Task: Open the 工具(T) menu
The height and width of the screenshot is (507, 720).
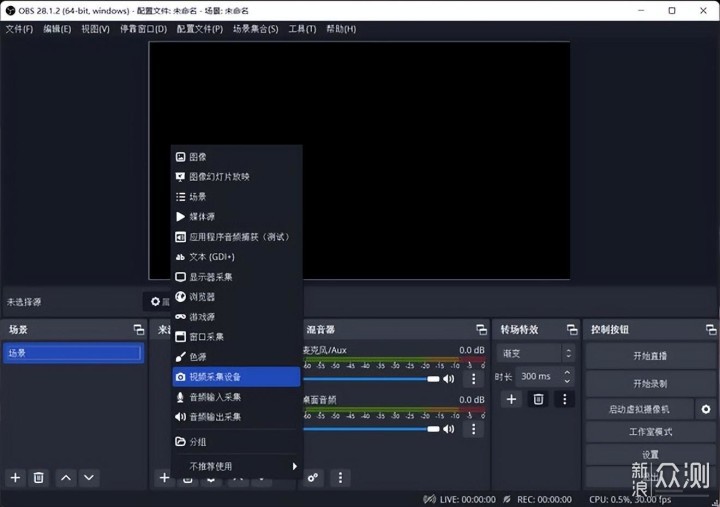Action: click(x=302, y=29)
